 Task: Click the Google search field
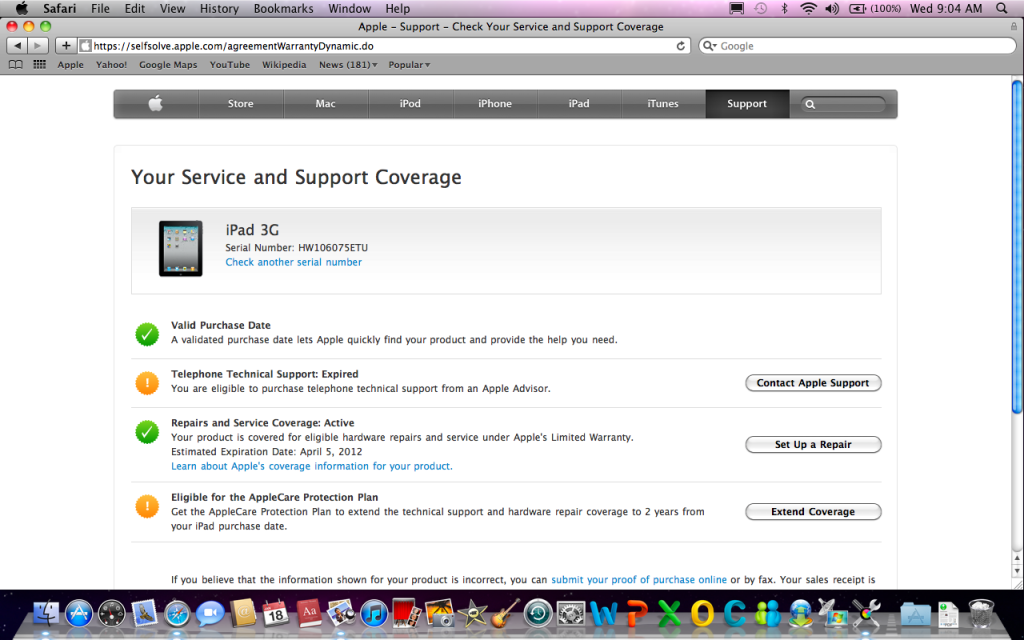pyautogui.click(x=857, y=46)
